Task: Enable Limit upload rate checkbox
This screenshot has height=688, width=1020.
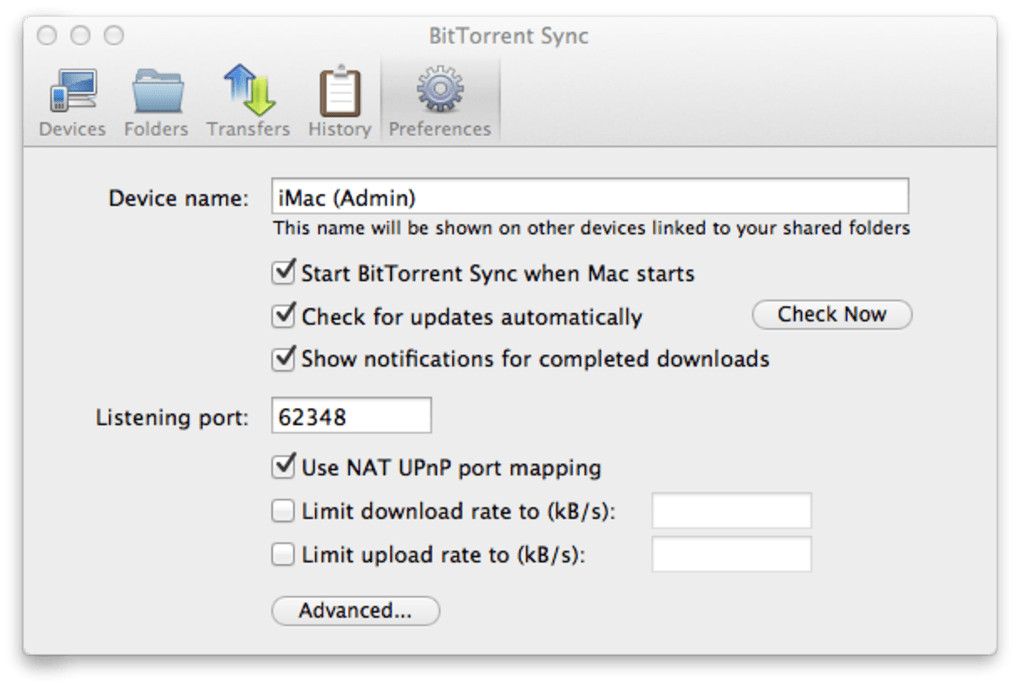Action: (x=284, y=555)
